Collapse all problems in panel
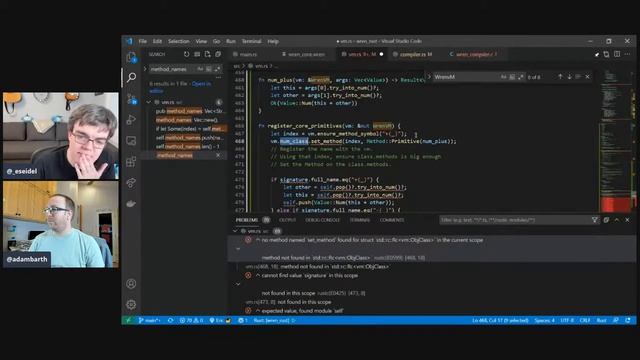 (x=606, y=220)
